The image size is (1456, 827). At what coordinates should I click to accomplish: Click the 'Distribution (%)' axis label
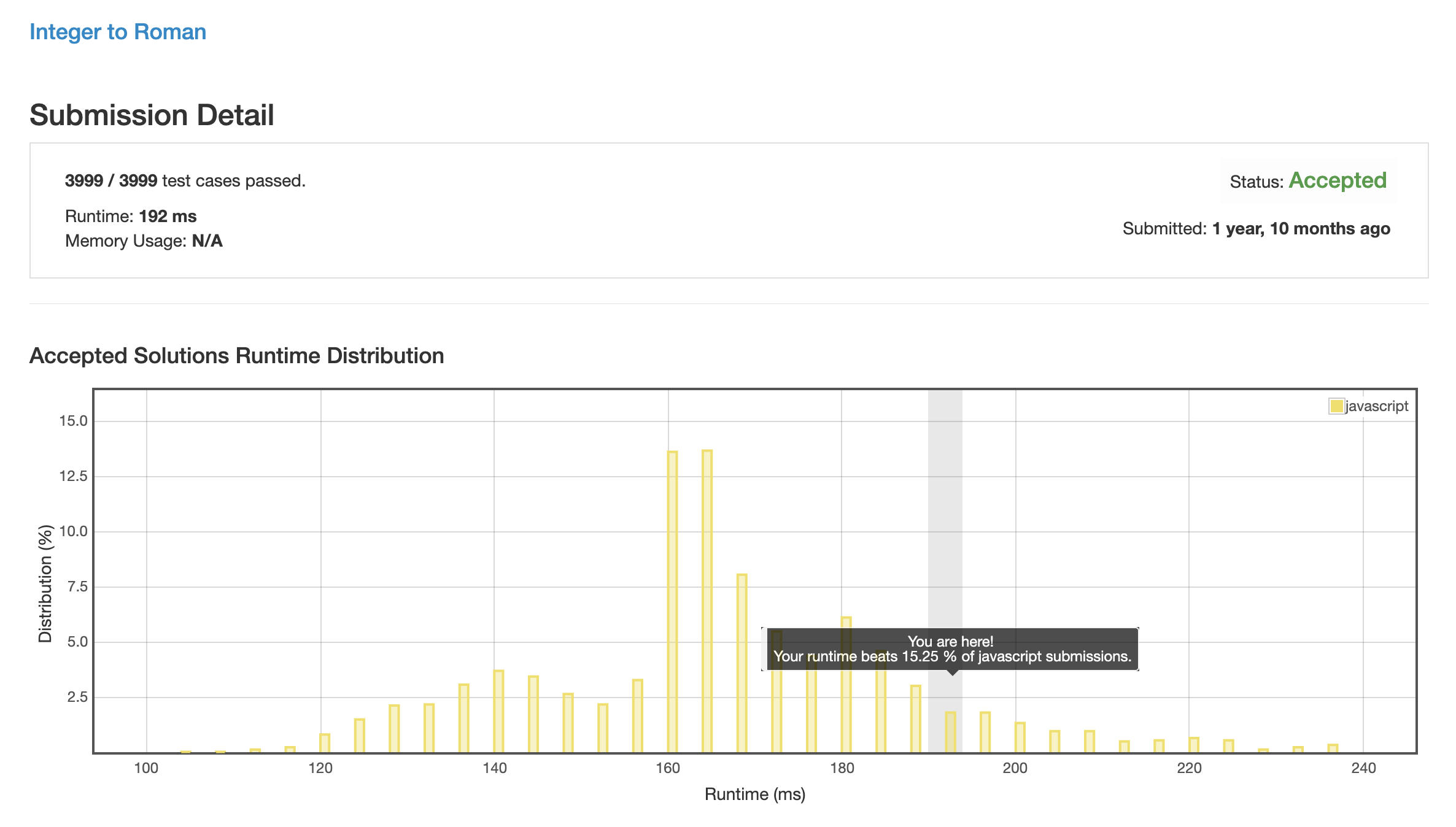tap(45, 583)
